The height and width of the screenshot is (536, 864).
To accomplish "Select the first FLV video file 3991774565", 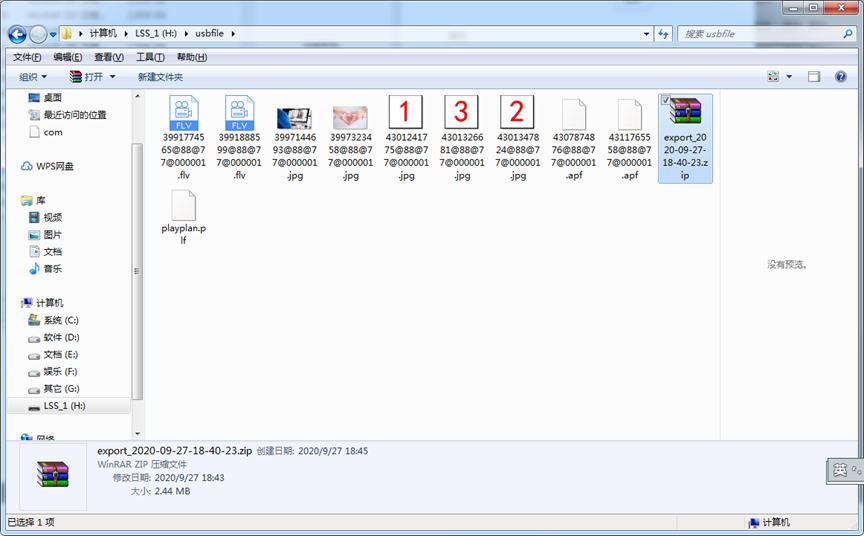I will point(184,114).
